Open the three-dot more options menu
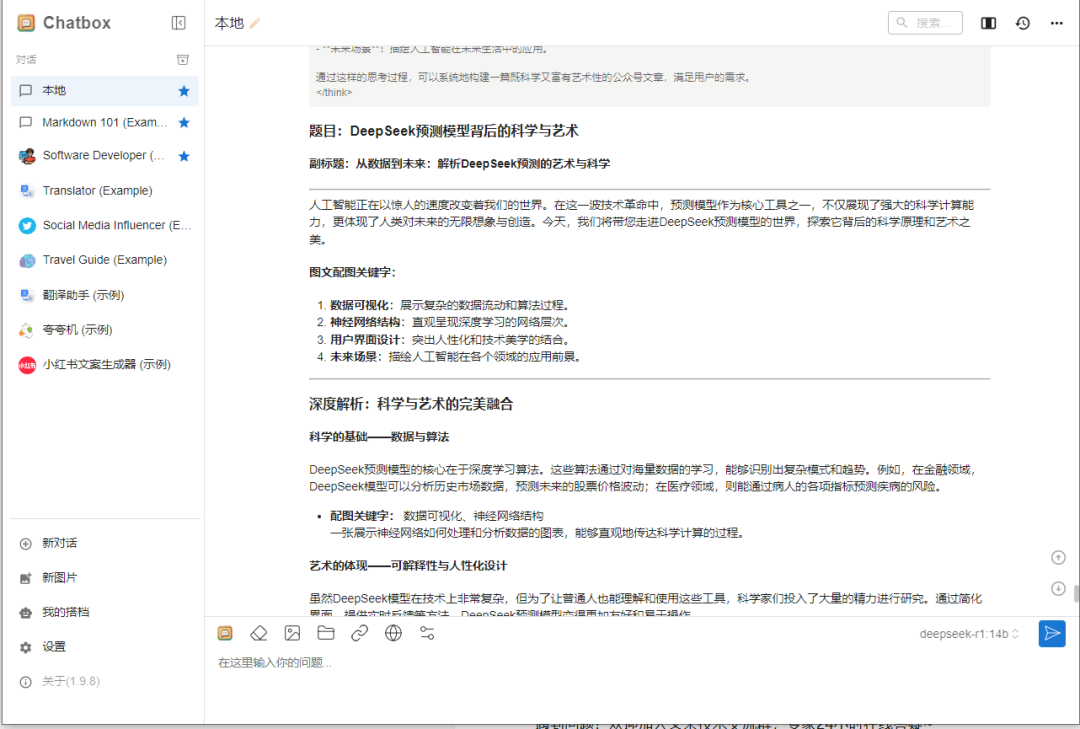The width and height of the screenshot is (1080, 729). click(x=1057, y=23)
